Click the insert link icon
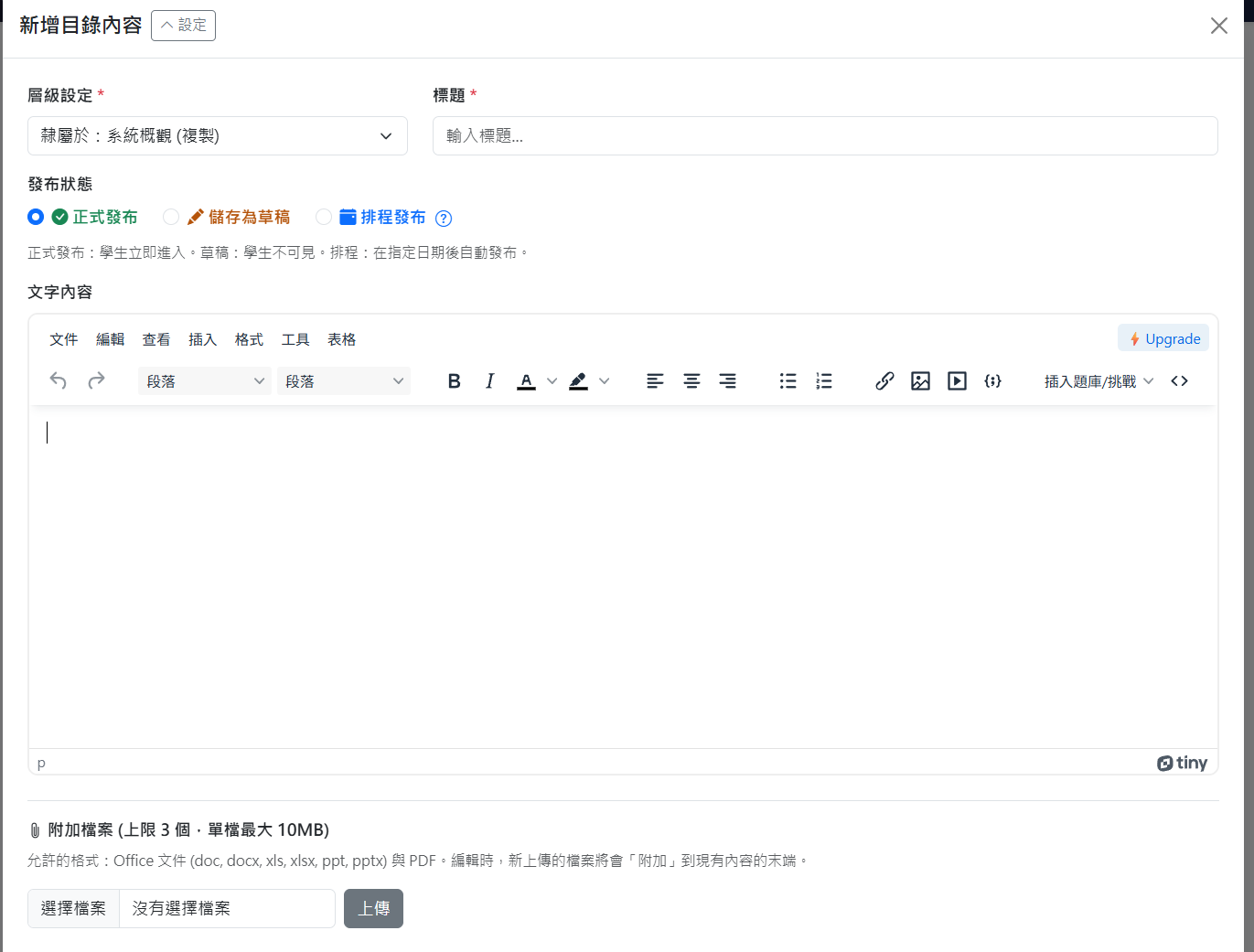 tap(884, 381)
